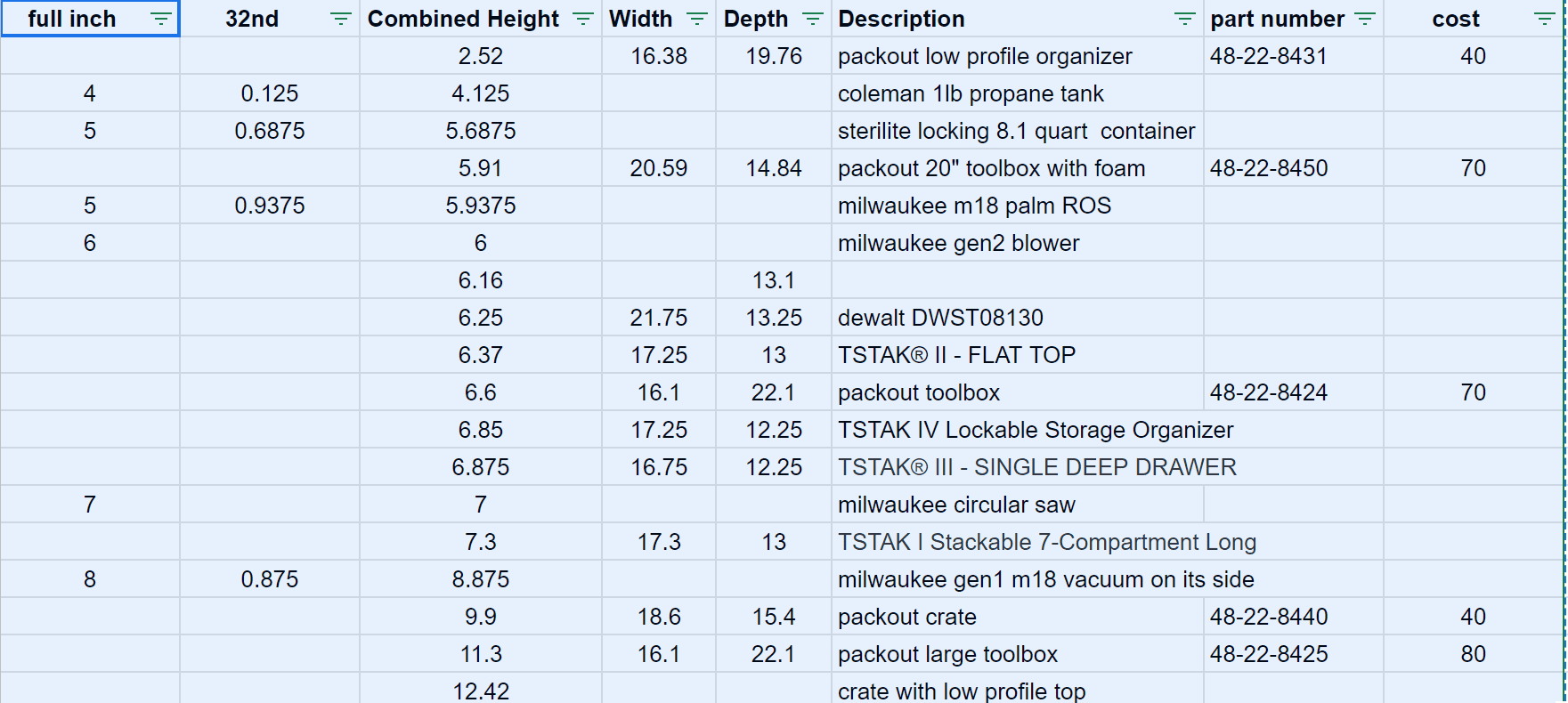The height and width of the screenshot is (703, 1568).
Task: Select combined height 6.37
Action: (481, 355)
